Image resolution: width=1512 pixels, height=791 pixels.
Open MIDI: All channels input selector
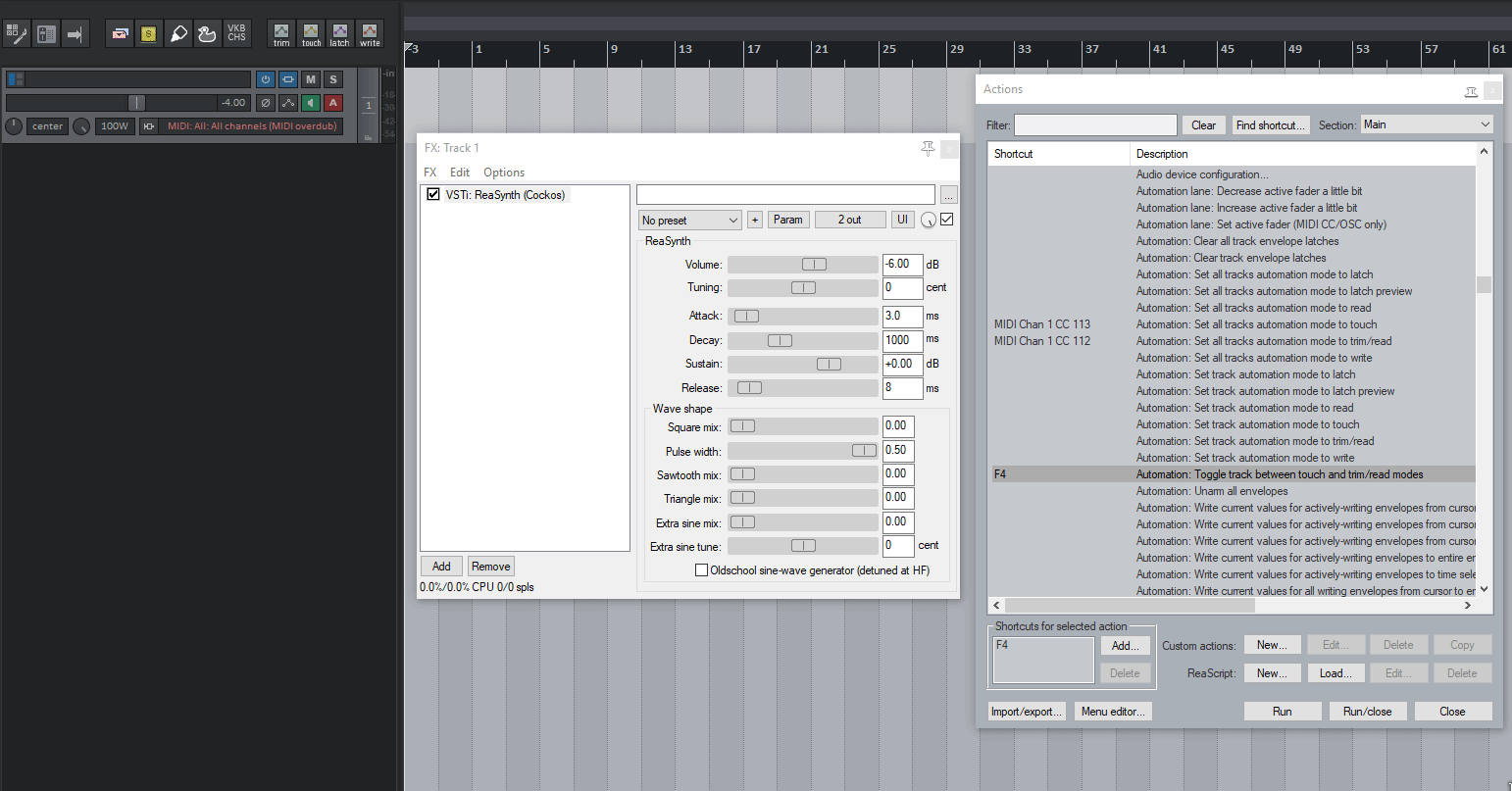point(252,125)
